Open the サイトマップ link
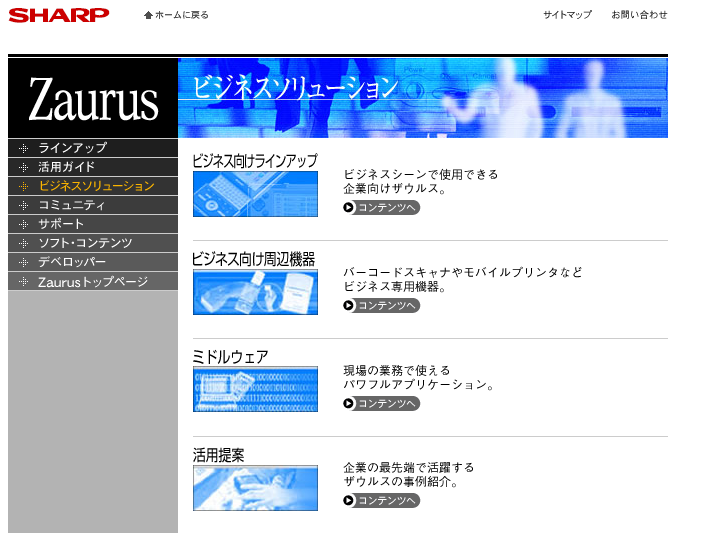This screenshot has width=703, height=533. (567, 15)
